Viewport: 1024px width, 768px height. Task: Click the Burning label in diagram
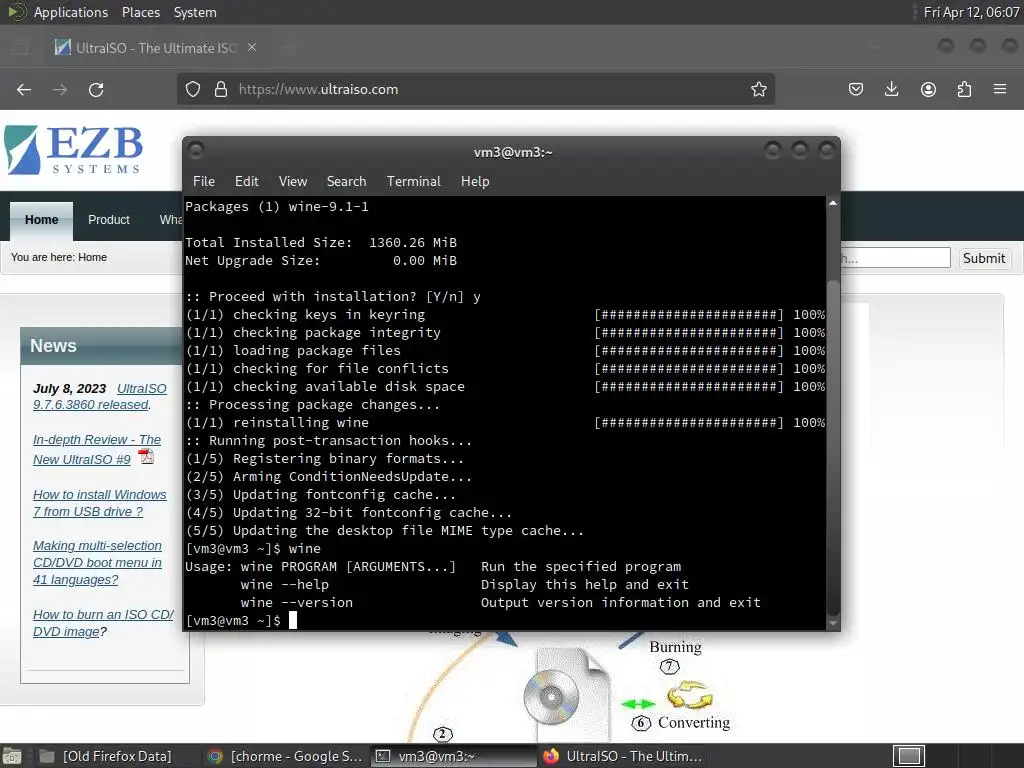tap(675, 647)
